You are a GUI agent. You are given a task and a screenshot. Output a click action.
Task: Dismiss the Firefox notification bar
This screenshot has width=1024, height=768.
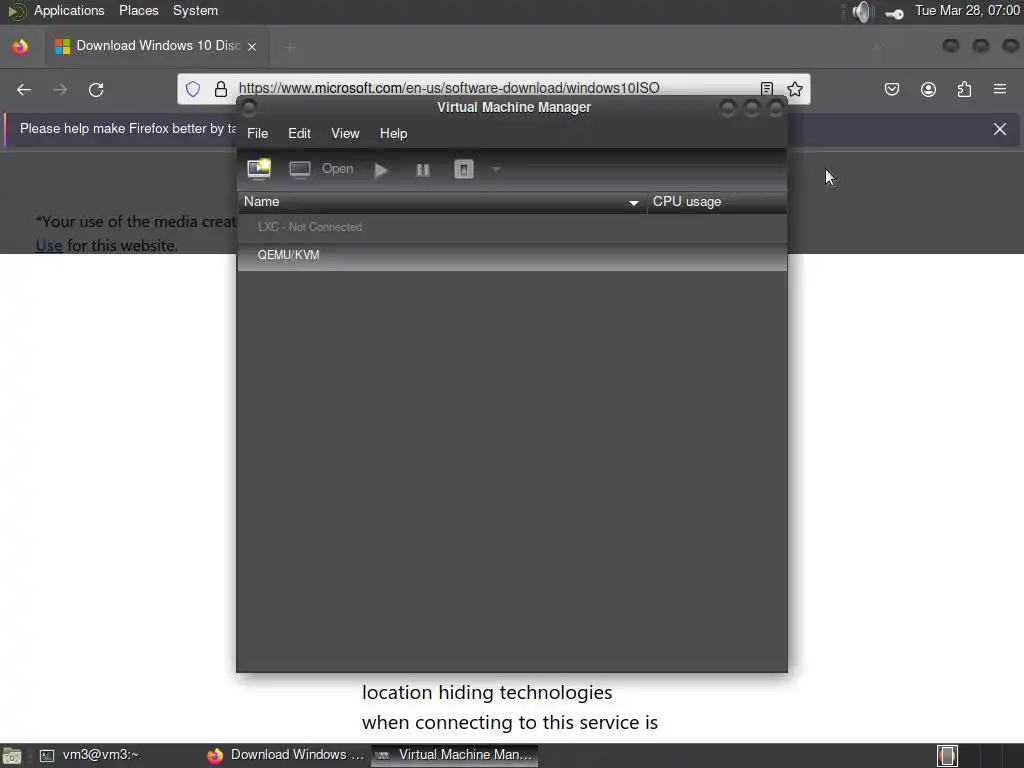point(1000,129)
